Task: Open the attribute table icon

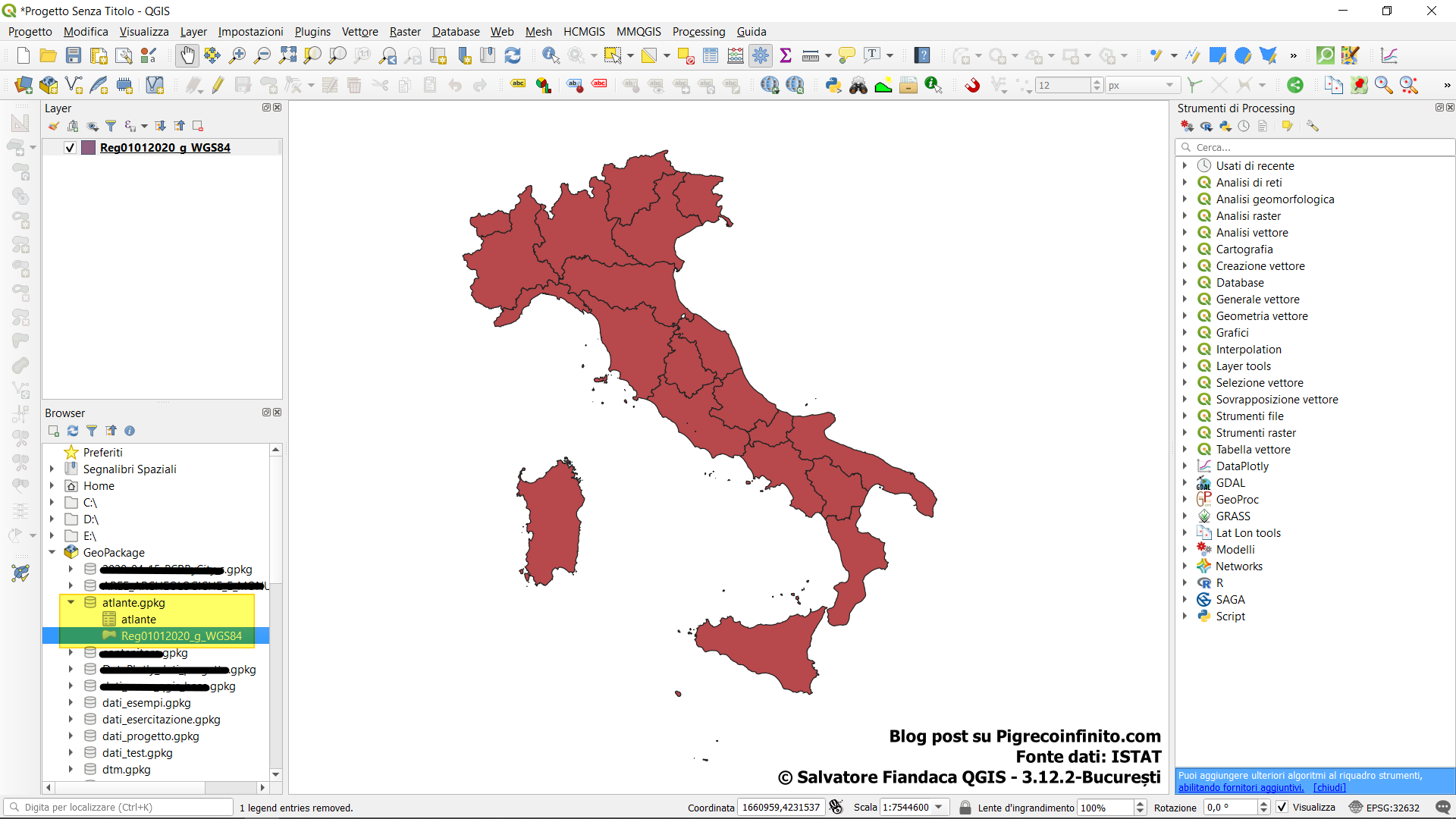Action: [x=711, y=55]
